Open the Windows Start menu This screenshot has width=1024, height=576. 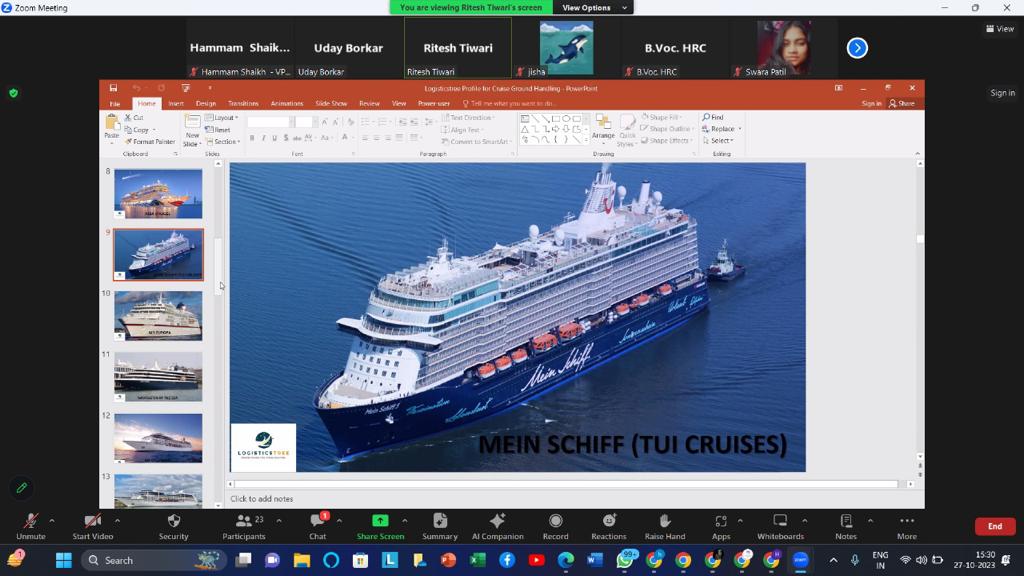(x=63, y=560)
